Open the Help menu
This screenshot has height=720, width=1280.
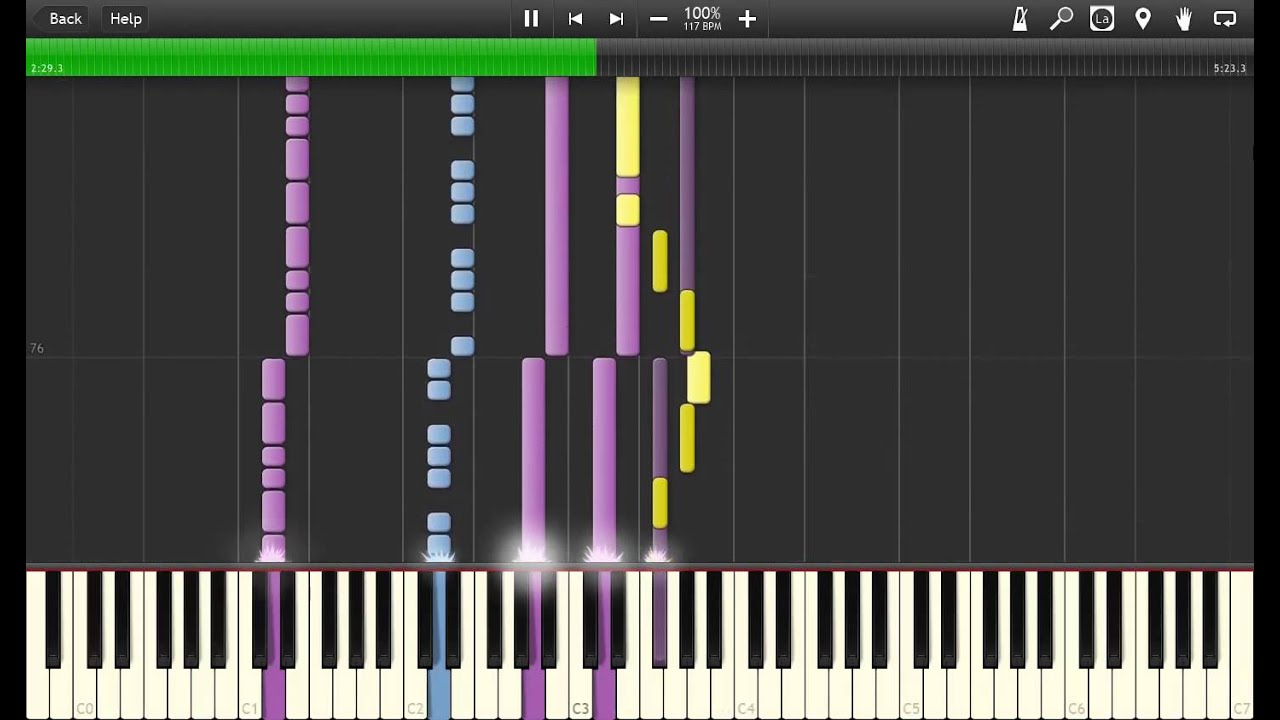click(126, 18)
